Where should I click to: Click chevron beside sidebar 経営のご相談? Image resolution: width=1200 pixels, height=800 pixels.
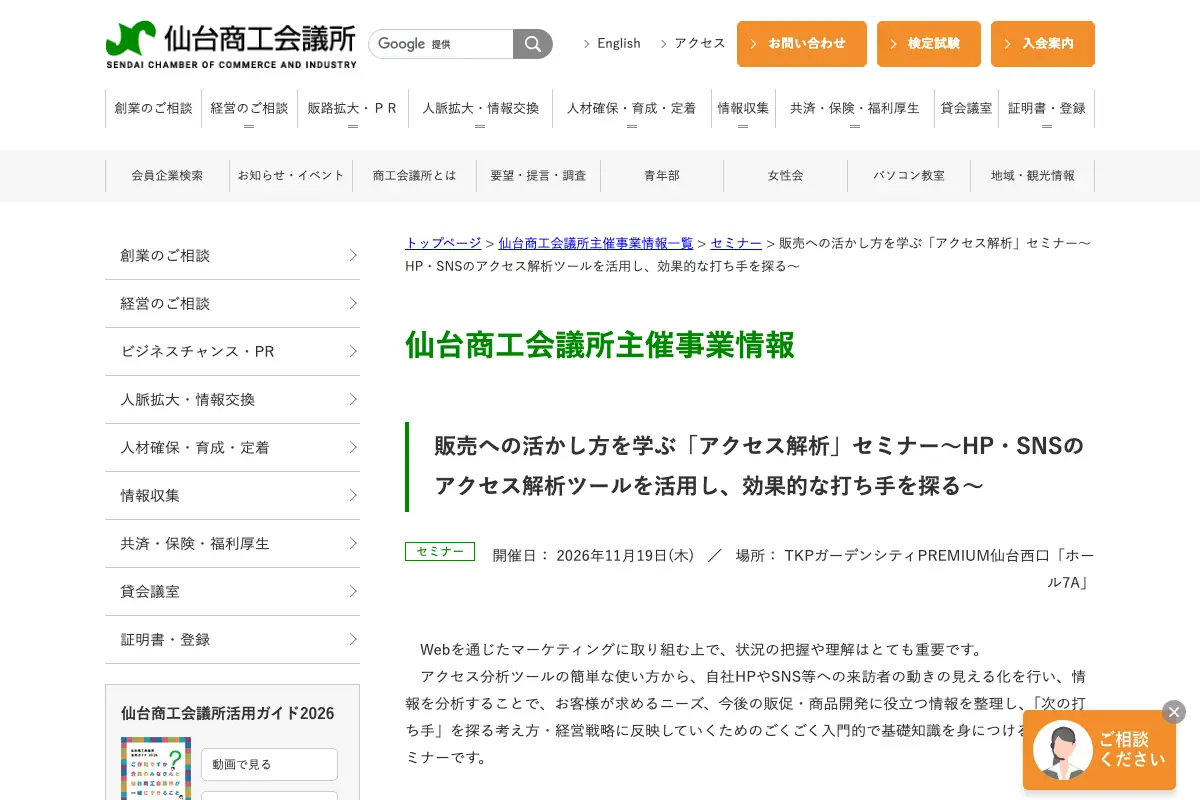[353, 303]
